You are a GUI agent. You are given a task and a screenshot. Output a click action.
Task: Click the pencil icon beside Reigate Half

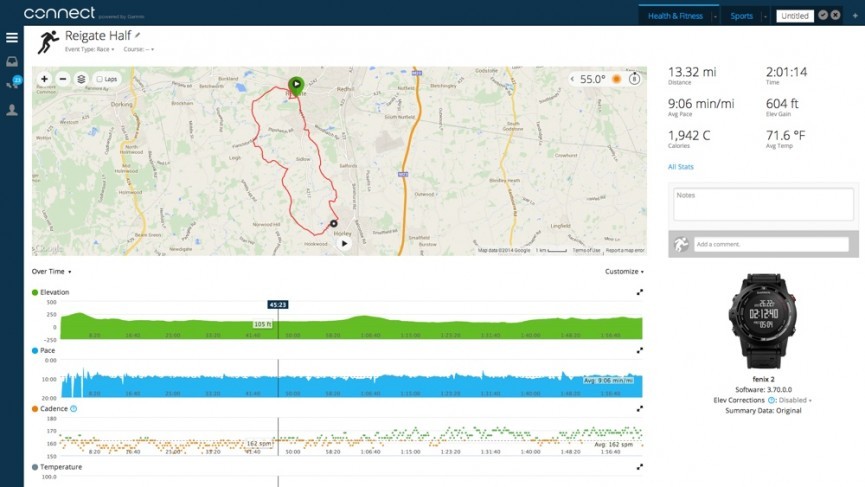(138, 35)
